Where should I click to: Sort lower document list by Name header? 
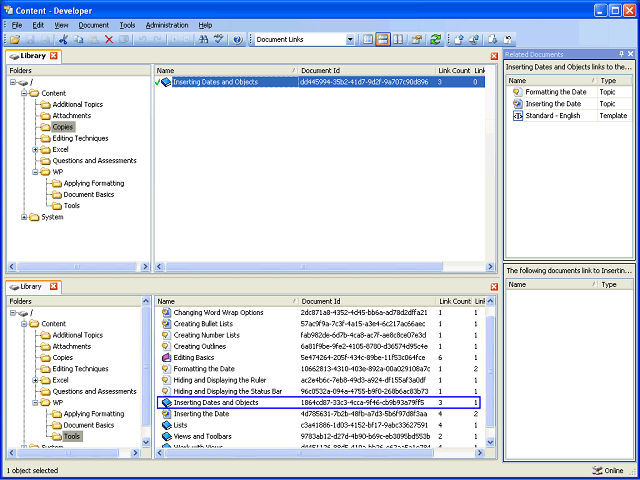tap(226, 302)
